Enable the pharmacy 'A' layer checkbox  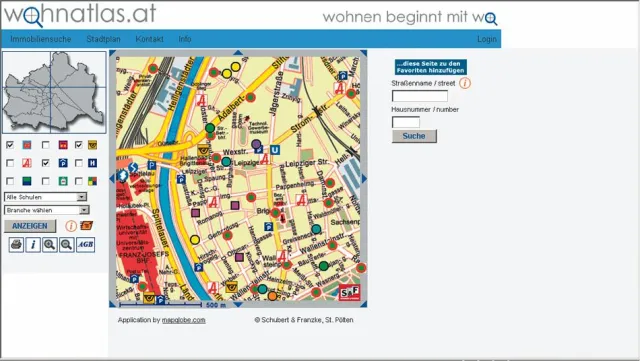coord(10,163)
